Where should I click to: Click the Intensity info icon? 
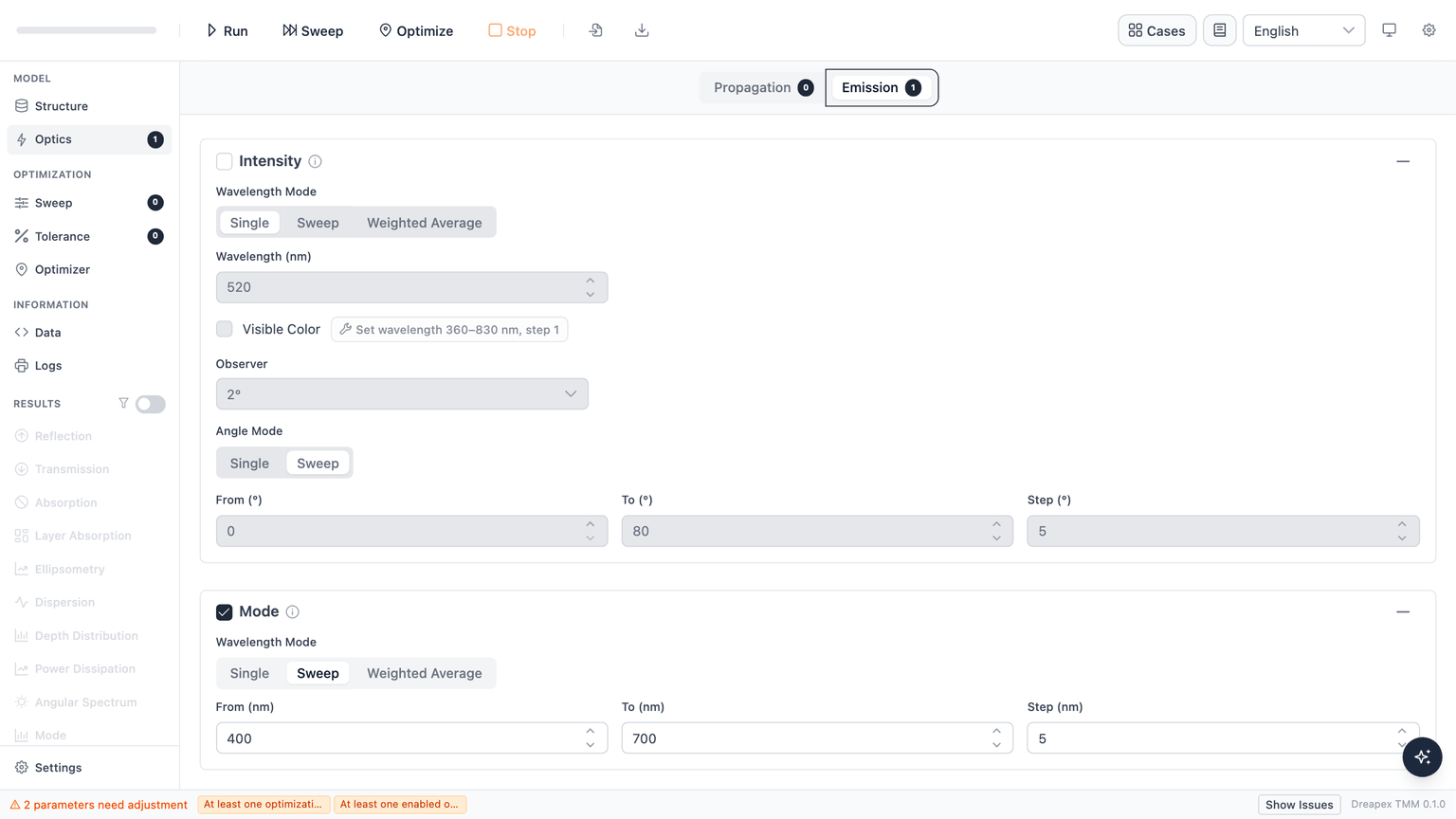point(315,162)
